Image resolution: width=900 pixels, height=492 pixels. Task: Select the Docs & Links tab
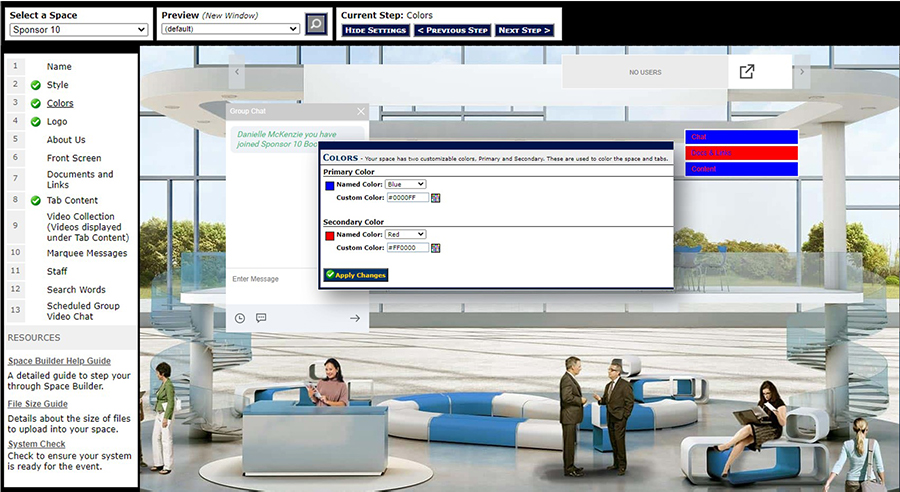pos(741,153)
